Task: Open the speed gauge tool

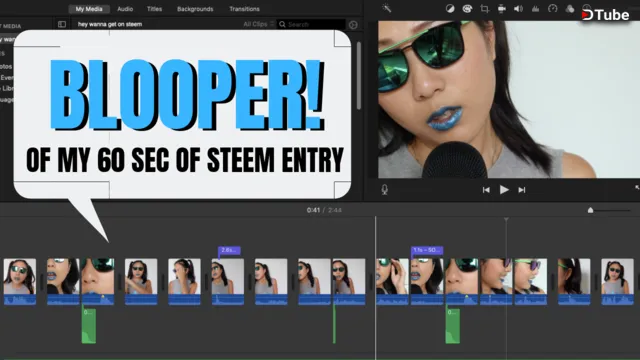Action: click(x=553, y=9)
